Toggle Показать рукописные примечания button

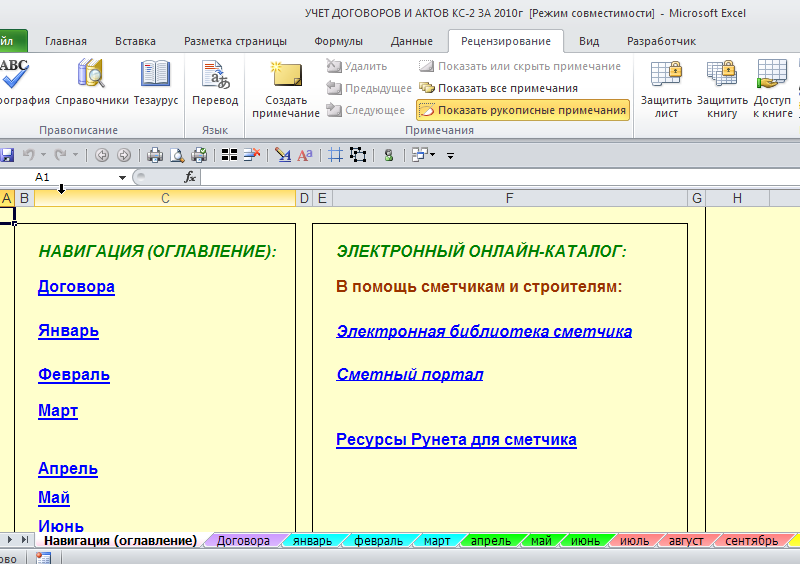[x=522, y=110]
